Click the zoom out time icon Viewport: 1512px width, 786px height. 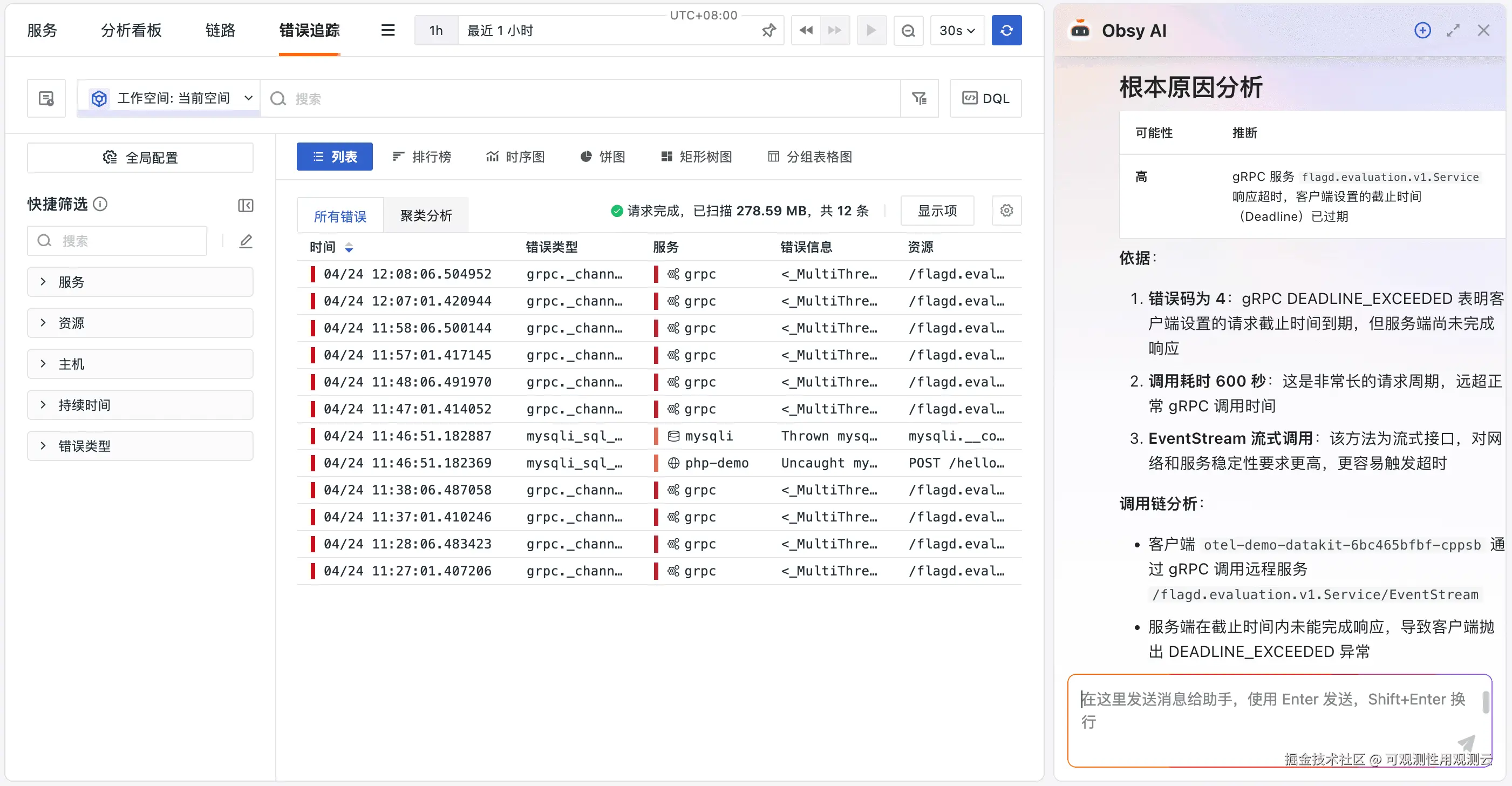click(x=908, y=31)
